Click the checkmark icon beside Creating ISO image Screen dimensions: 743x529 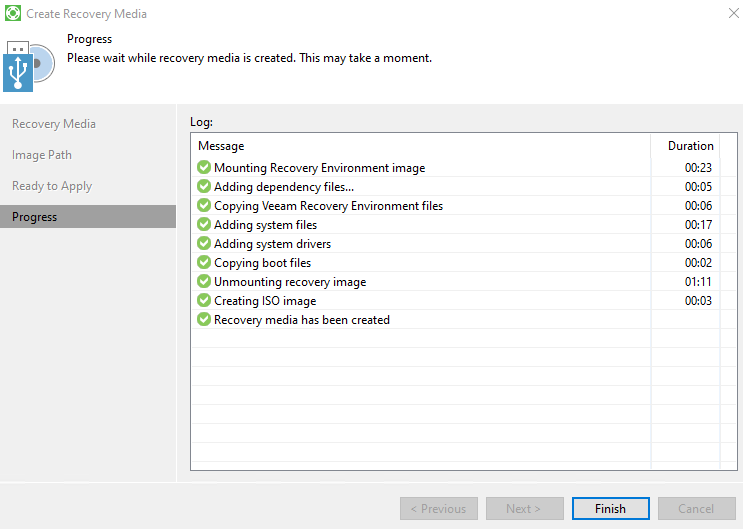click(204, 301)
